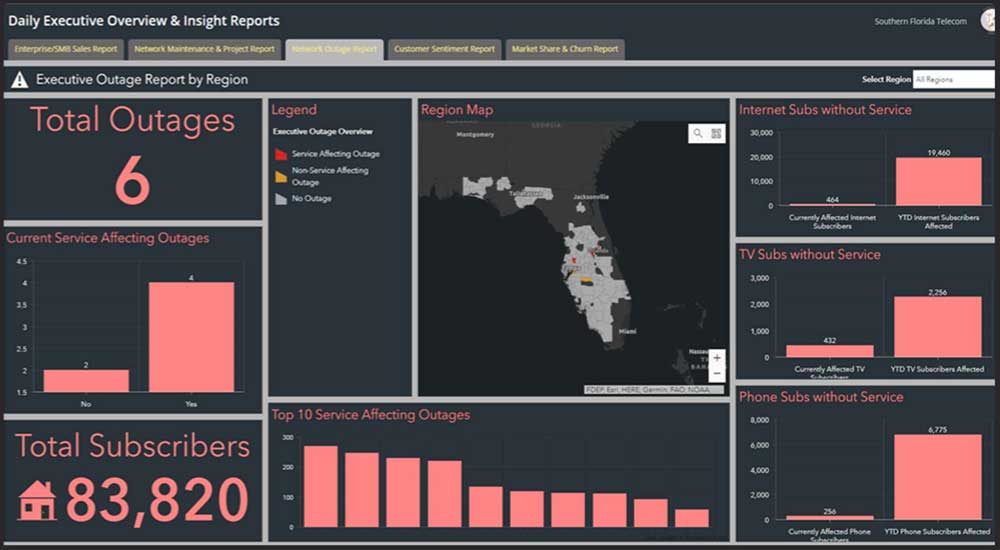The width and height of the screenshot is (1000, 550).
Task: Click the 'Yes' bar in Current Service Affecting Outages
Action: [x=192, y=337]
